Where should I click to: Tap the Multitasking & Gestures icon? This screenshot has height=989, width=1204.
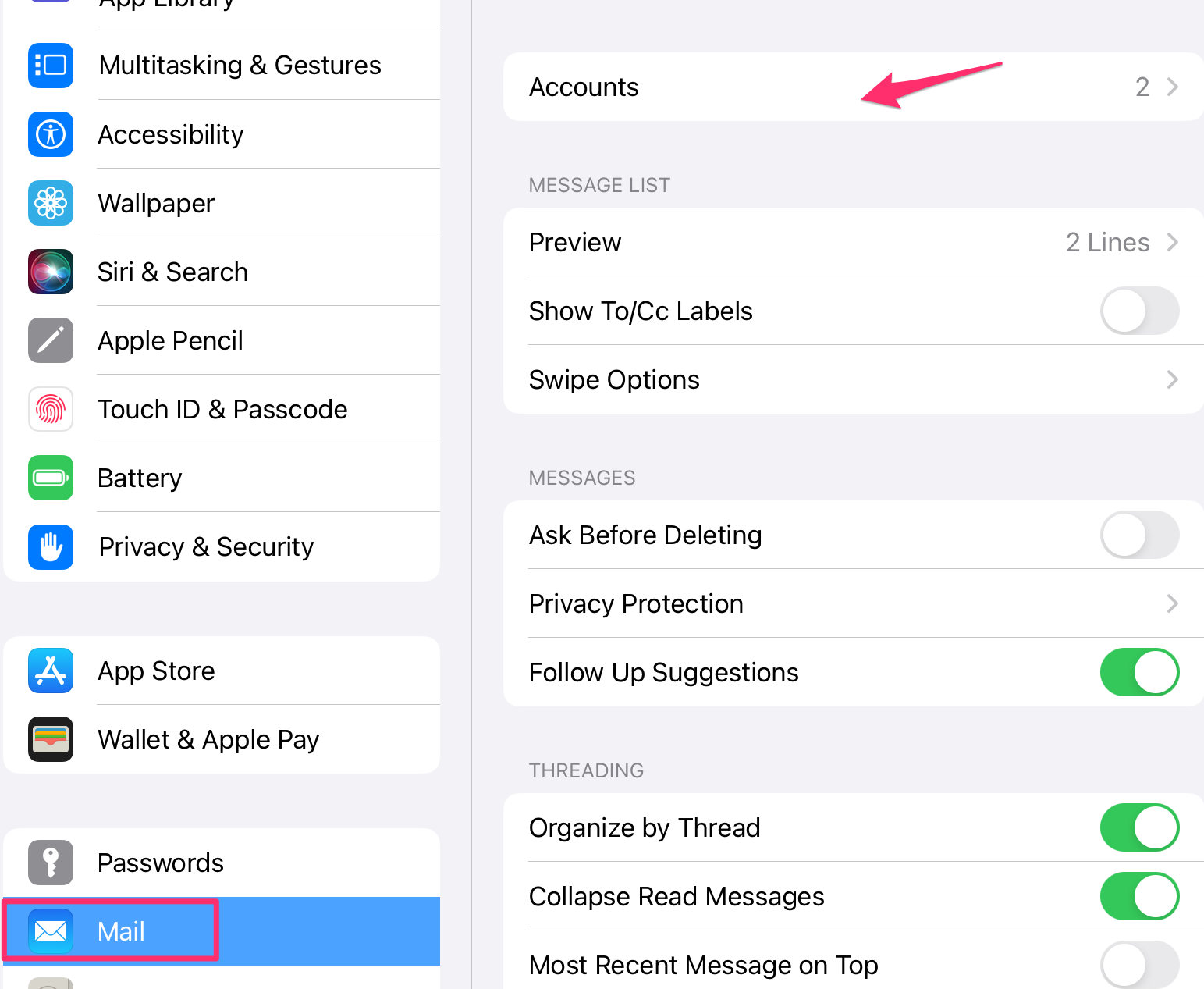(x=51, y=66)
